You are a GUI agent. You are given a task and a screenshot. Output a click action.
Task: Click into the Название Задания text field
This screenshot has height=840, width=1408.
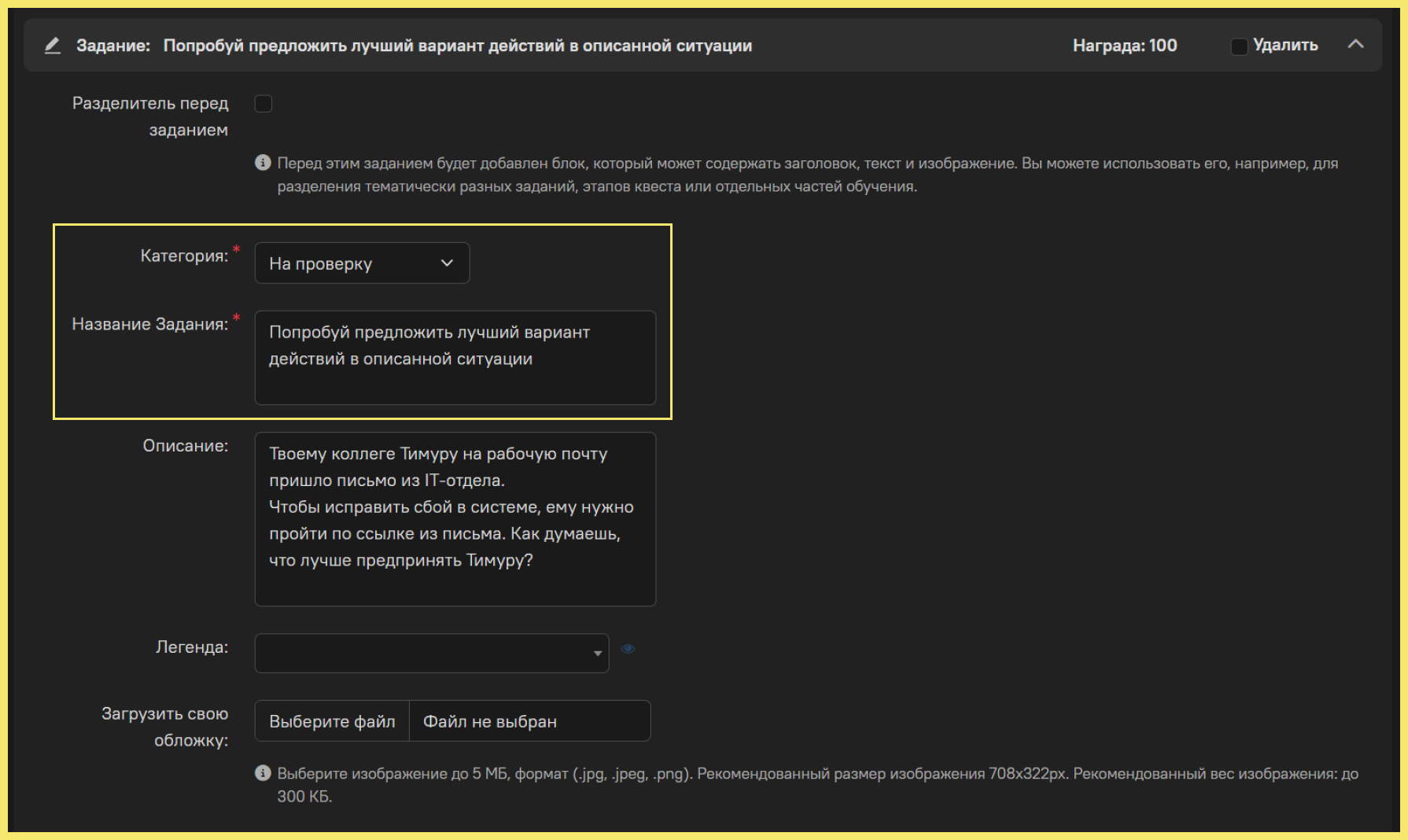click(x=455, y=358)
